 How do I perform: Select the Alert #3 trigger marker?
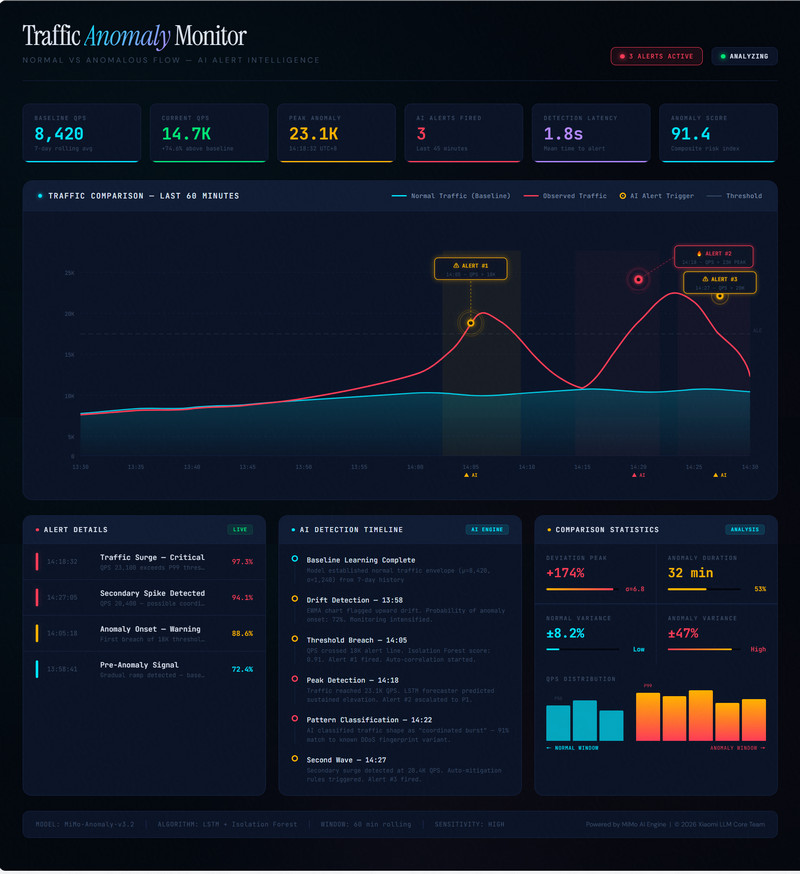tap(720, 297)
